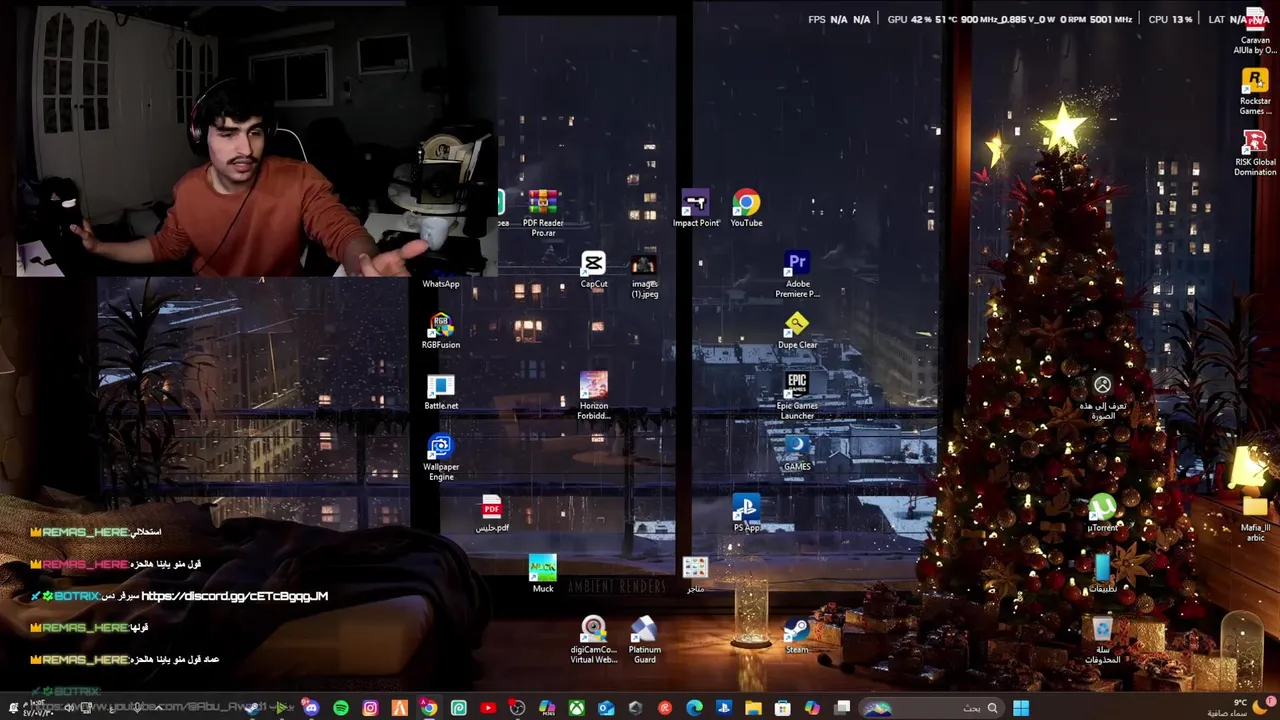The image size is (1280, 720).
Task: Open the Recycle Bin on desktop
Action: 1102,640
